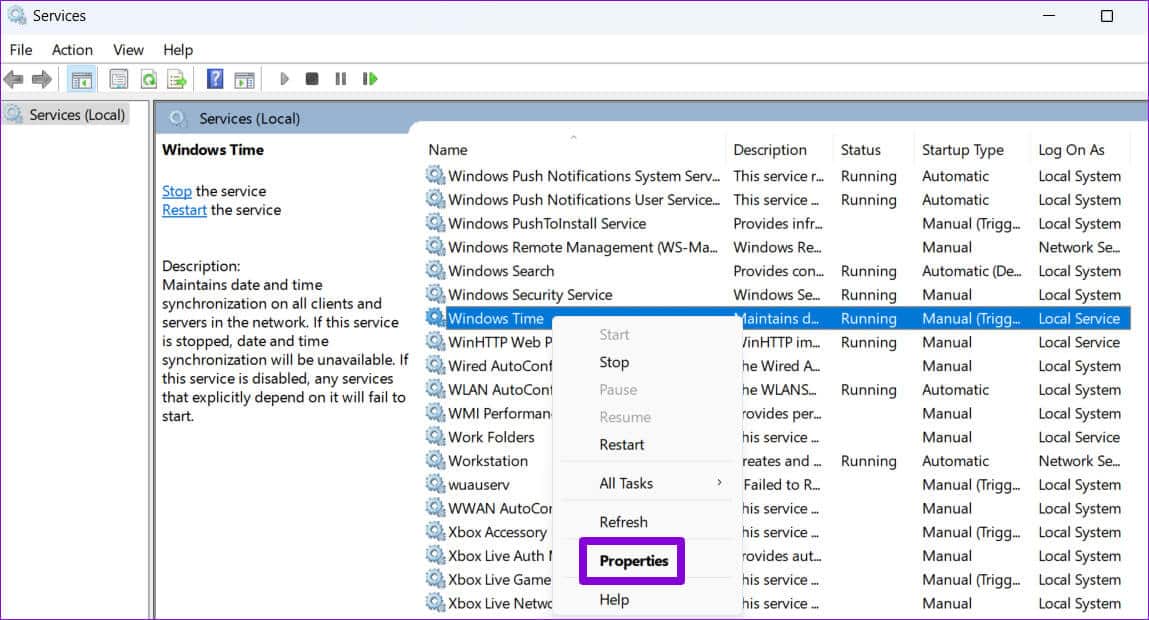The height and width of the screenshot is (620, 1149).
Task: Click gear icon beside Workstation service
Action: (435, 460)
